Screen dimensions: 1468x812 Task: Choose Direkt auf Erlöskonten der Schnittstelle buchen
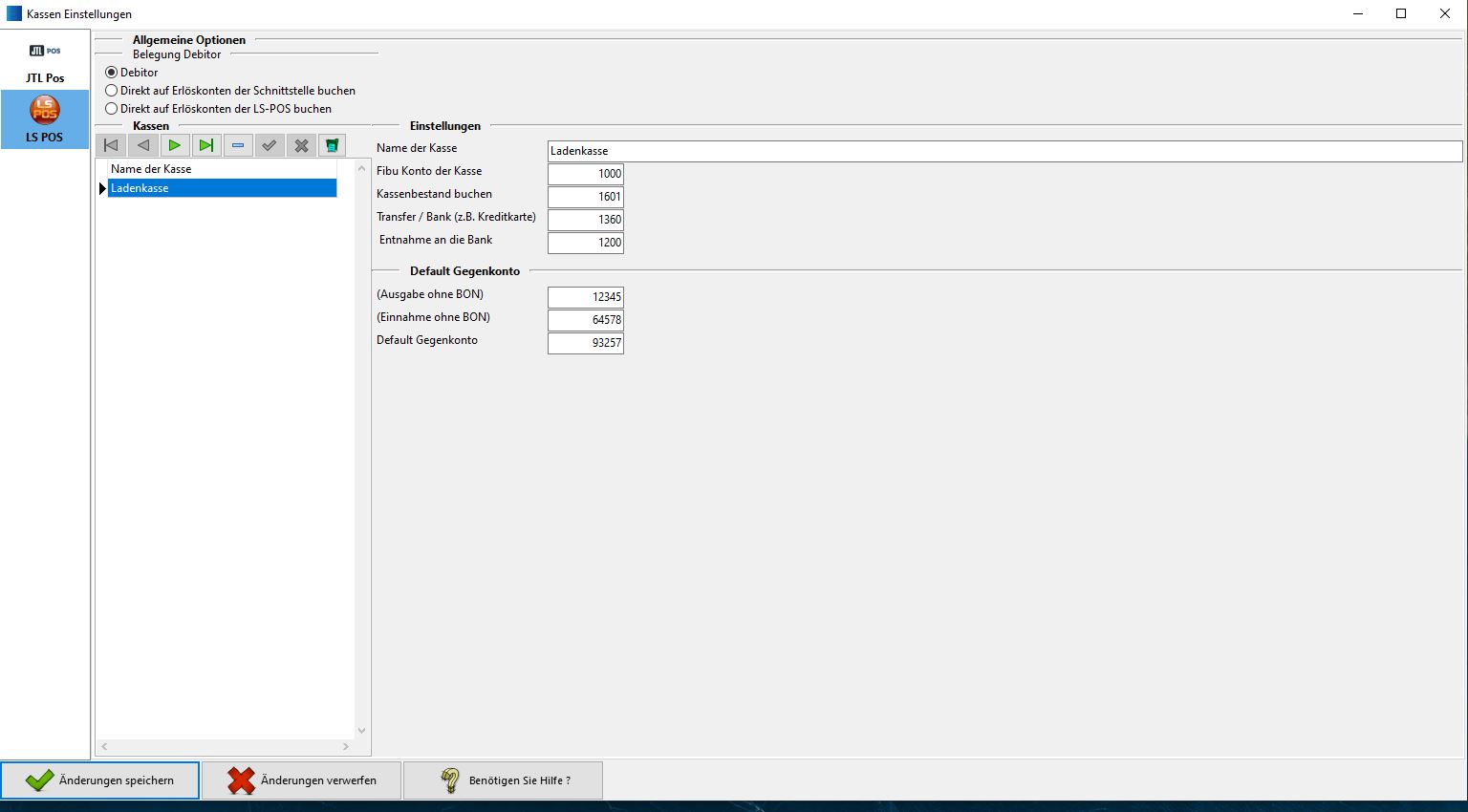[112, 91]
